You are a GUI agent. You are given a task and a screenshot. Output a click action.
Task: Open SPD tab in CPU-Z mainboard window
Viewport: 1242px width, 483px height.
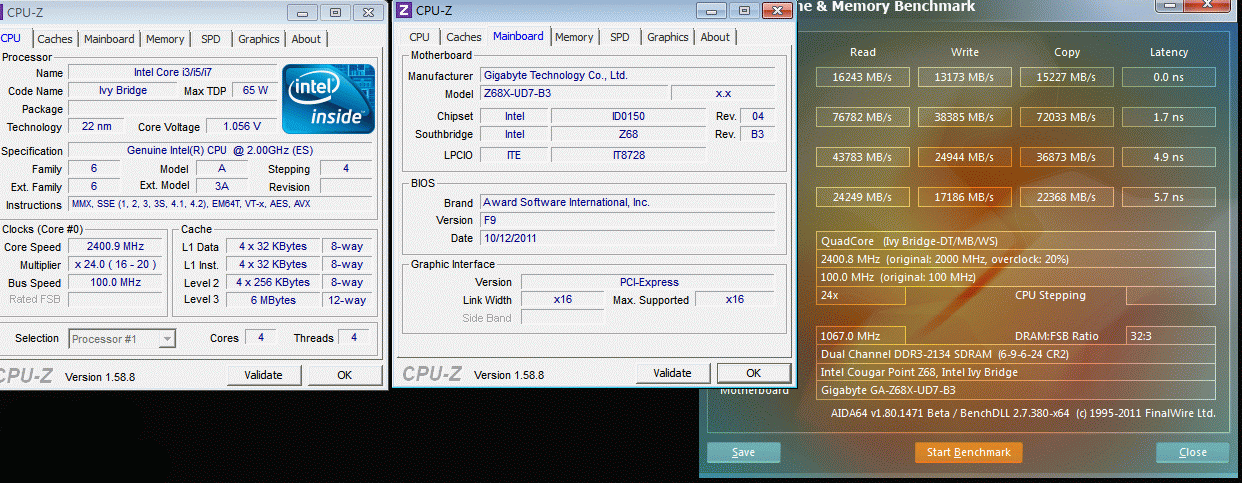[620, 37]
